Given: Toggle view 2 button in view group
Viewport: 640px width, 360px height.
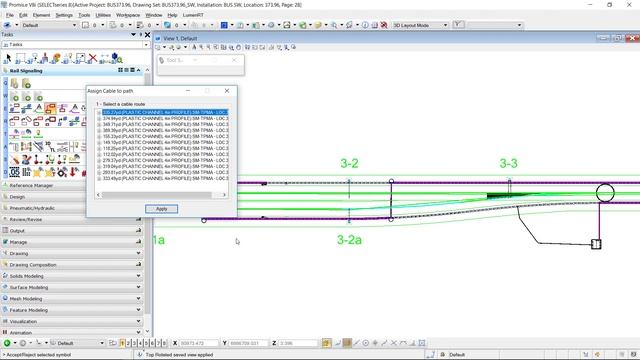Looking at the screenshot, I should [128, 343].
